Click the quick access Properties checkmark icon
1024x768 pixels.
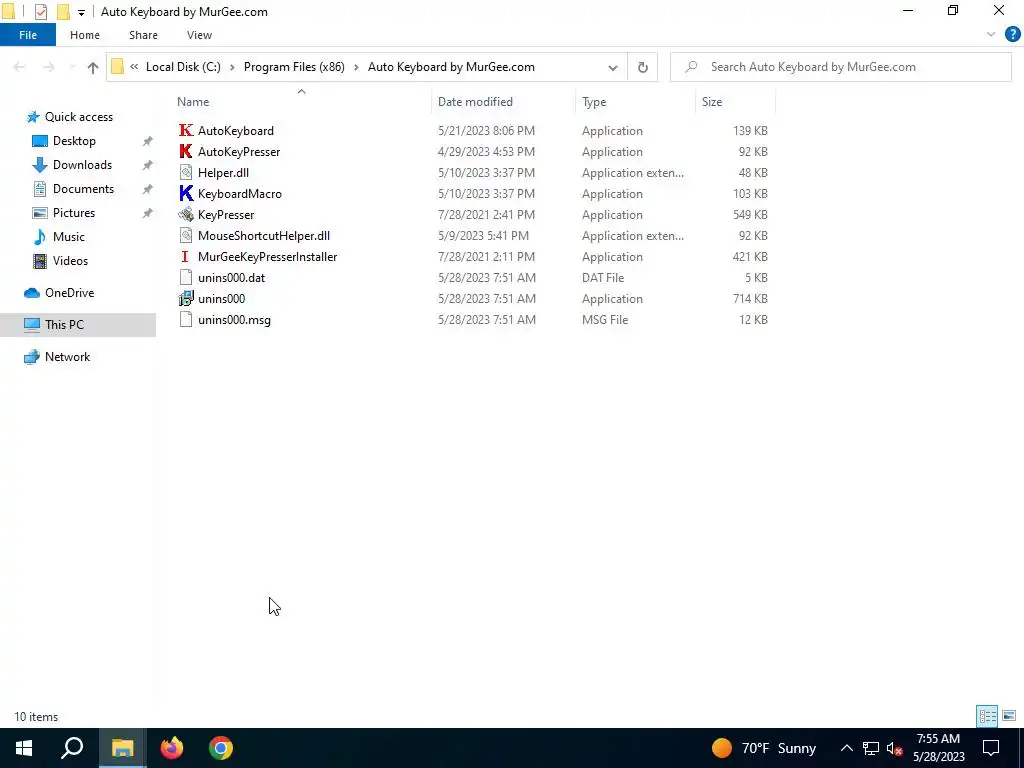pyautogui.click(x=40, y=12)
